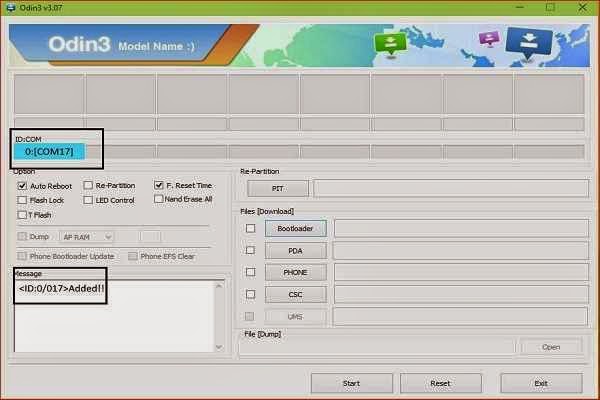This screenshot has height=400, width=600.
Task: Expand the AP RAM dropdown
Action: [87, 237]
